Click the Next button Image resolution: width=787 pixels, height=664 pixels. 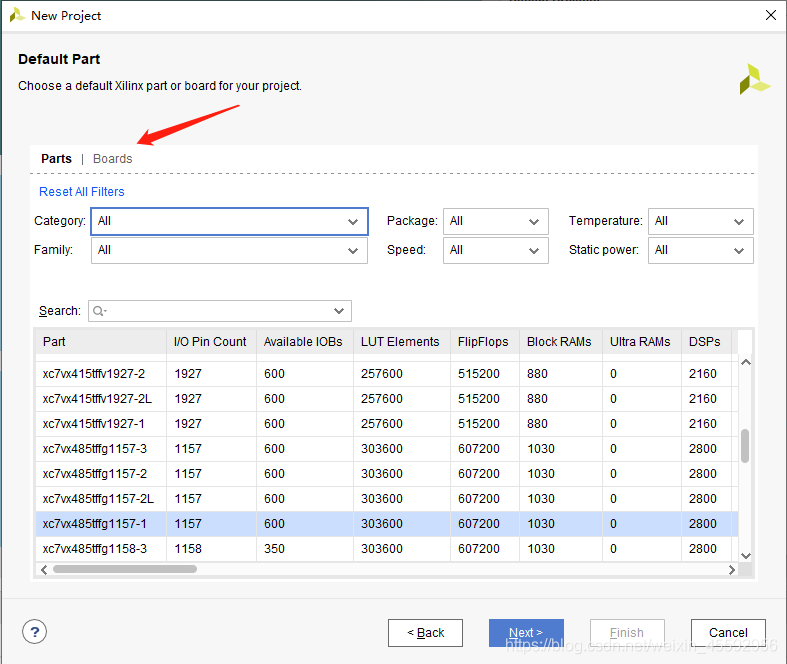pos(526,633)
